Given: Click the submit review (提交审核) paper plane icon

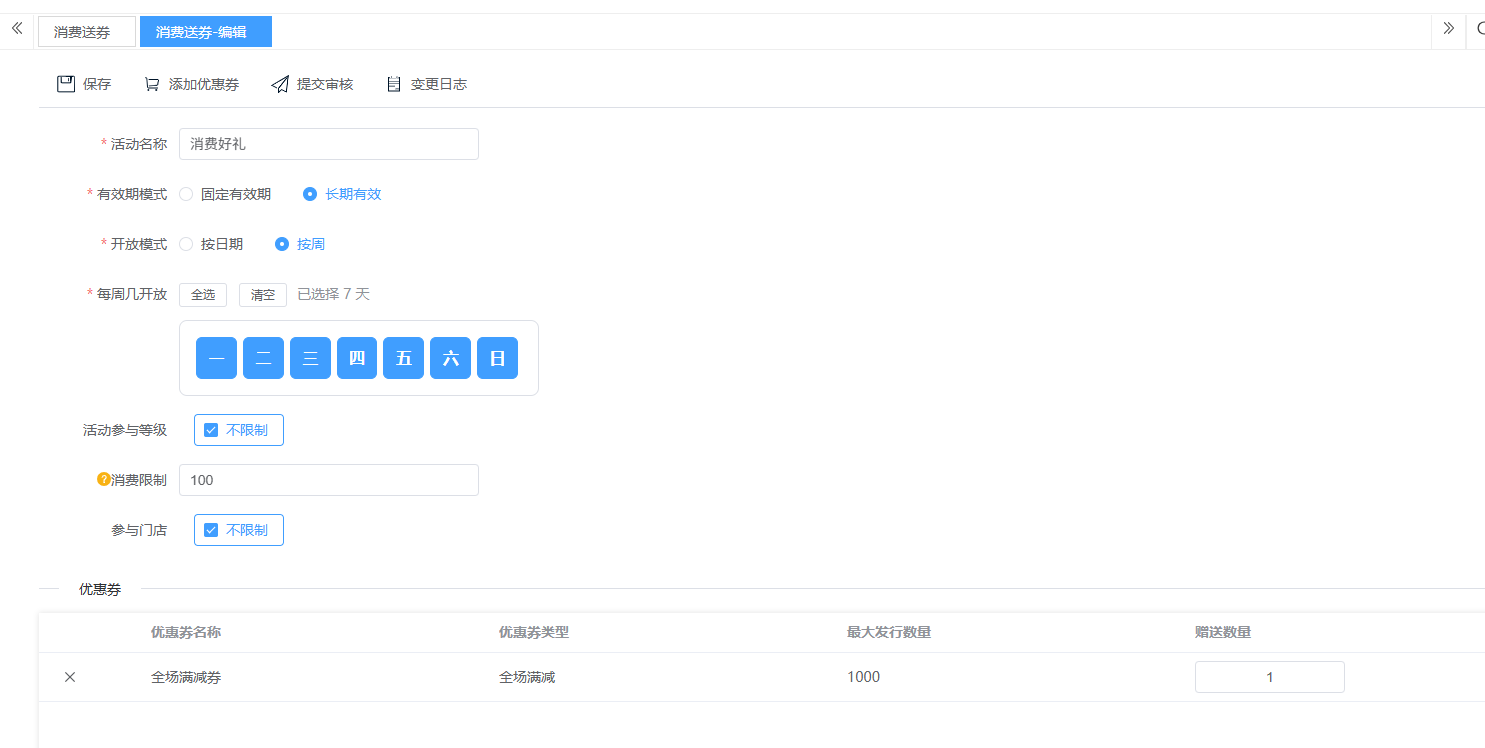Looking at the screenshot, I should click(280, 84).
